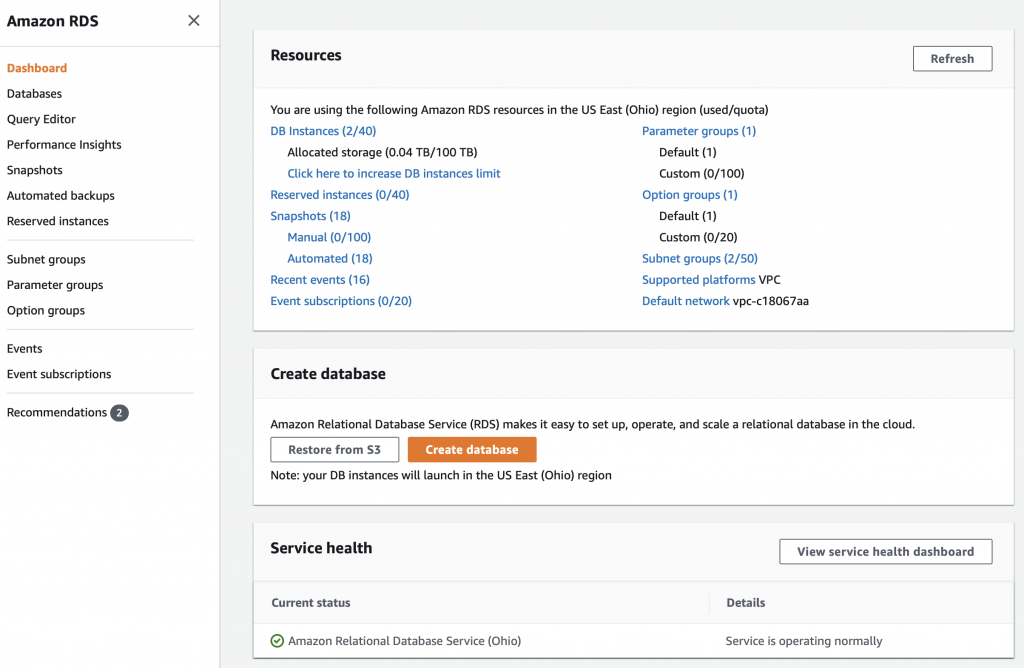Open Subnet groups (2/50) resource link
Viewport: 1024px width, 668px height.
pyautogui.click(x=699, y=258)
